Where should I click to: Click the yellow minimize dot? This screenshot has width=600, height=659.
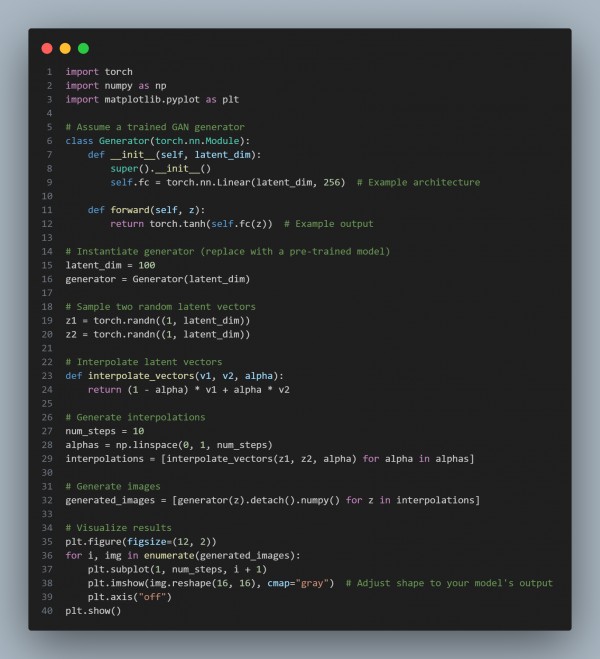65,48
